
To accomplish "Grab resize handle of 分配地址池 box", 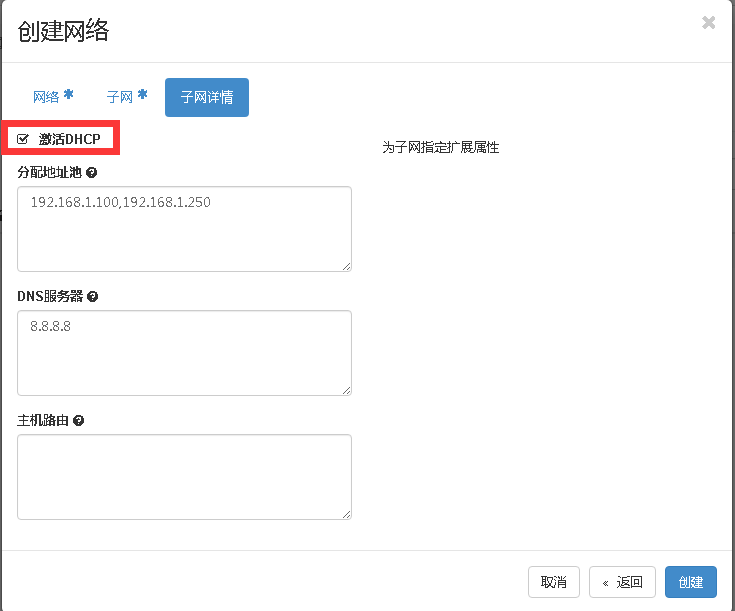I will [x=346, y=266].
